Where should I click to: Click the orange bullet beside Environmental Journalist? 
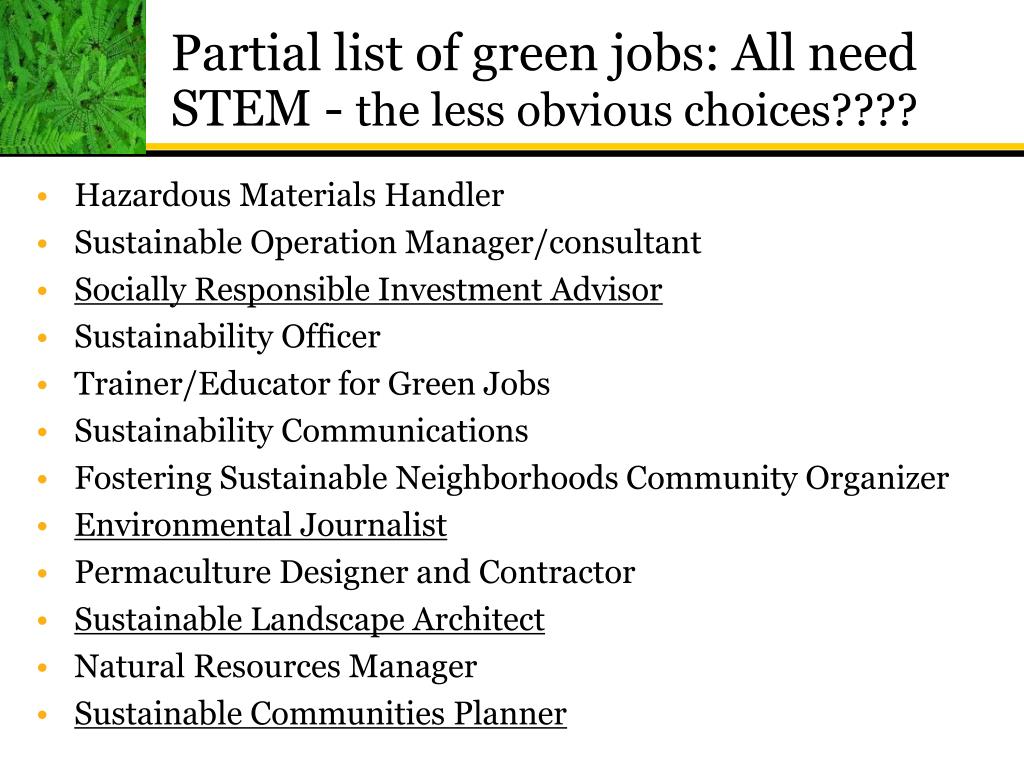[43, 526]
